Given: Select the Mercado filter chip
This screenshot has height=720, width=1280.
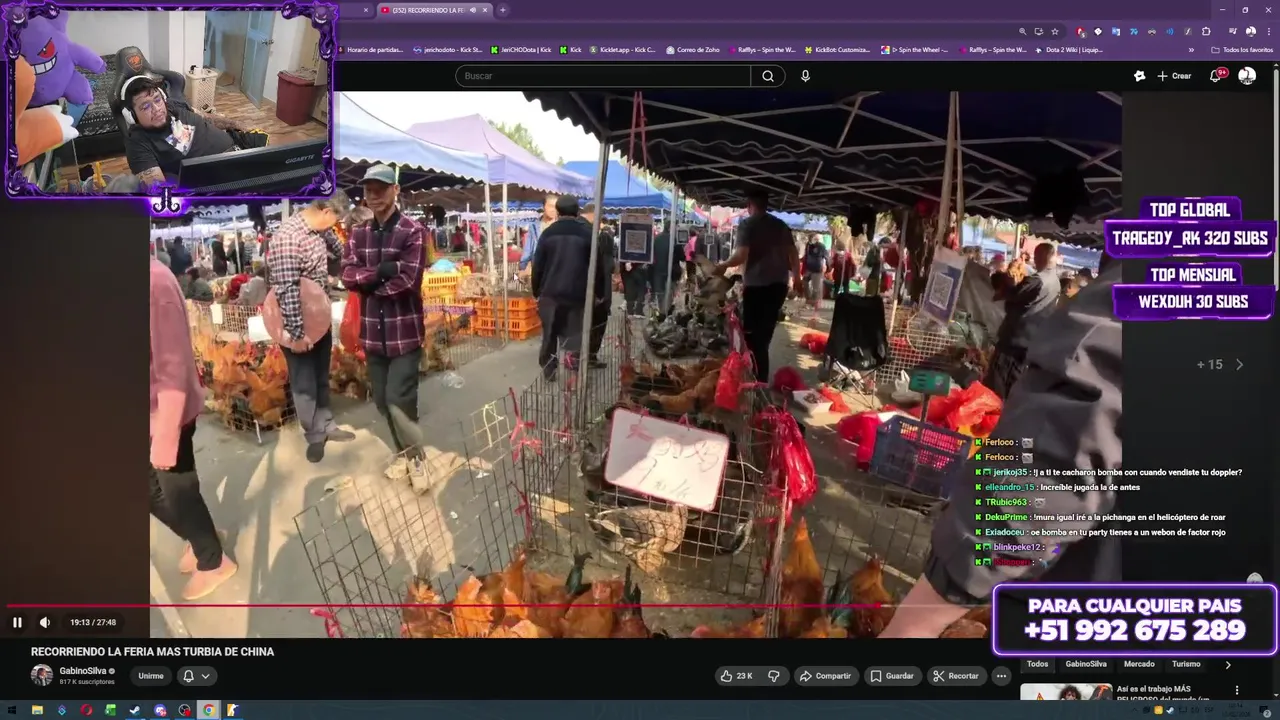Looking at the screenshot, I should 1139,664.
